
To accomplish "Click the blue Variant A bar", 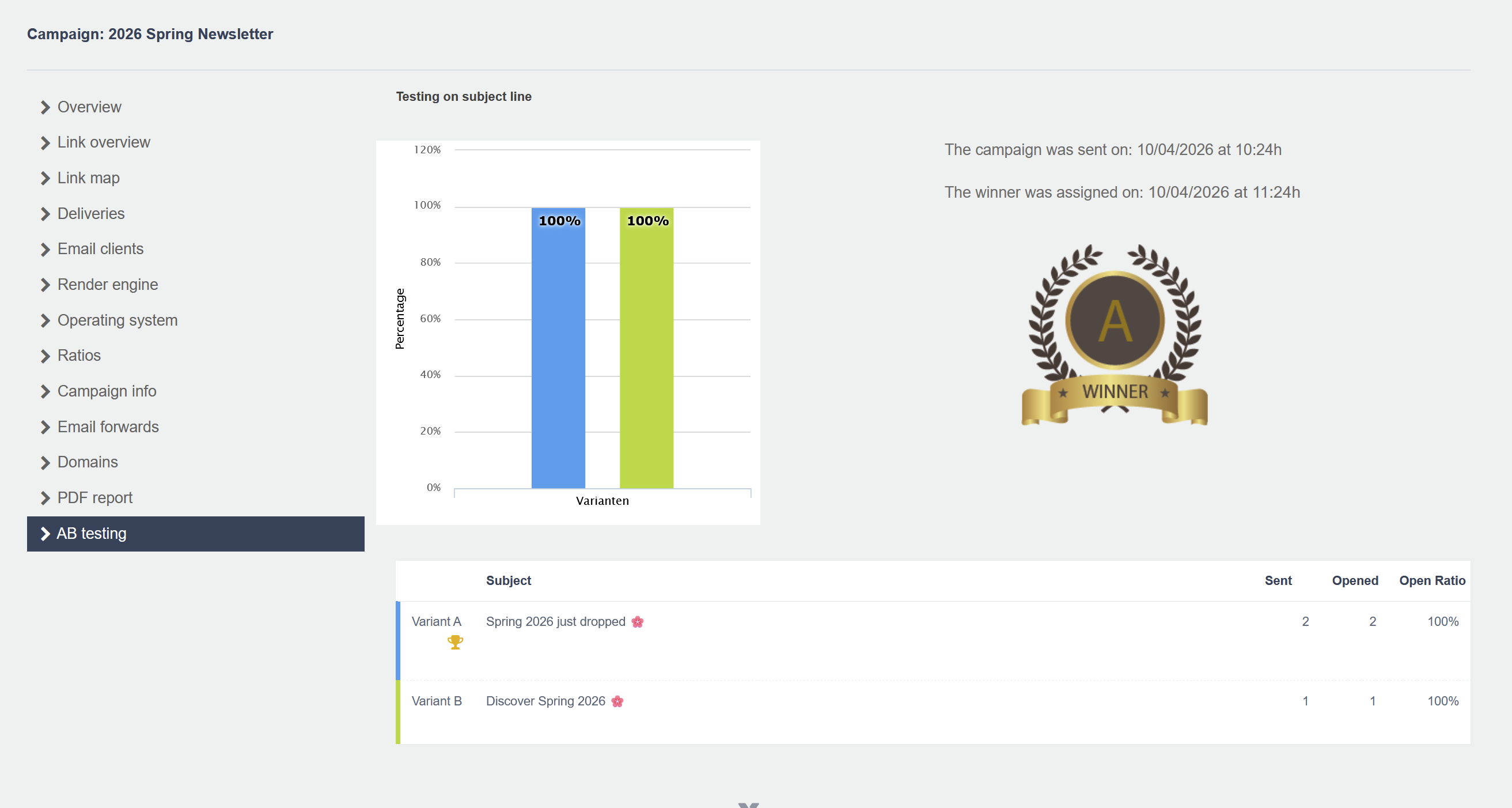I will pyautogui.click(x=558, y=352).
